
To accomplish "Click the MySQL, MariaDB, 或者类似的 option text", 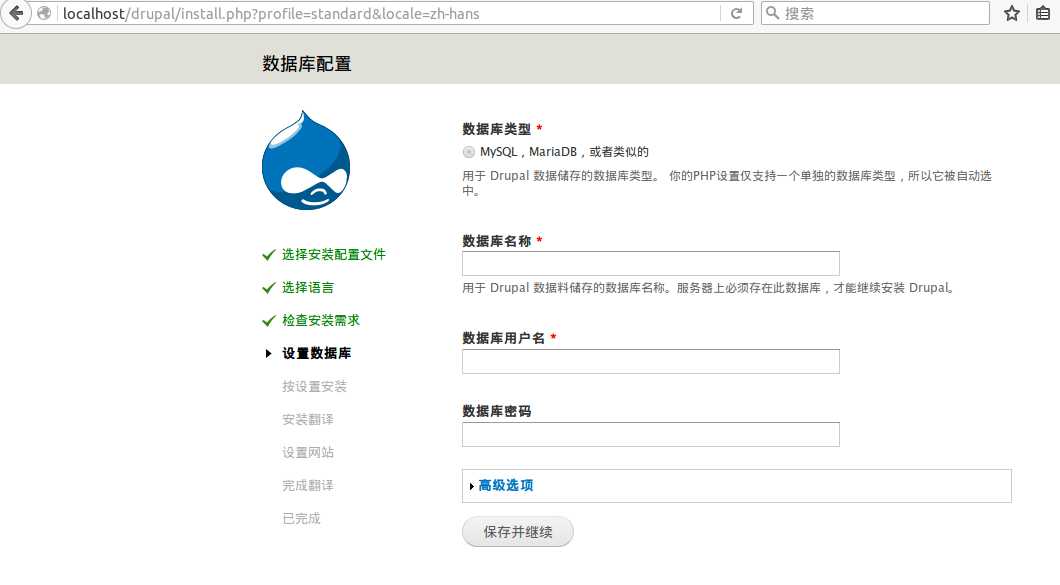I will 564,151.
